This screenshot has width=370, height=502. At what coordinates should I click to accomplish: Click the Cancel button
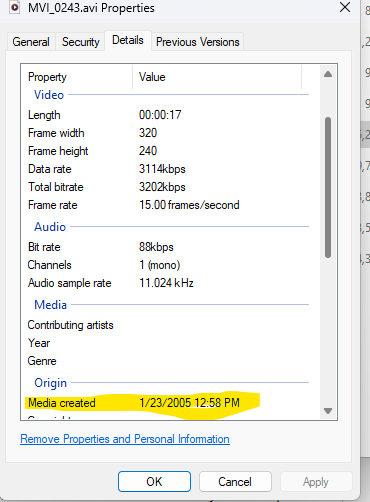coord(235,482)
